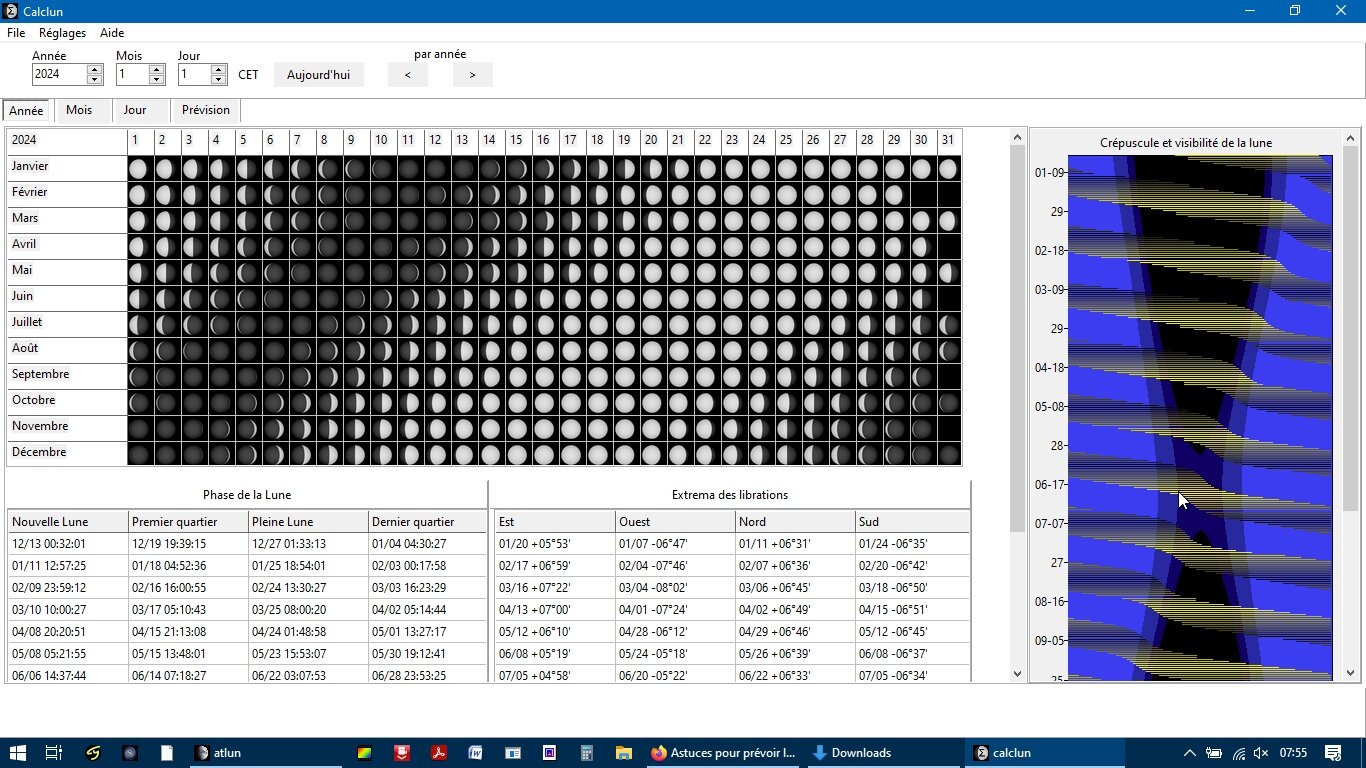The height and width of the screenshot is (768, 1366).
Task: Select moon phase icon for Mai day 15
Action: coord(516,272)
